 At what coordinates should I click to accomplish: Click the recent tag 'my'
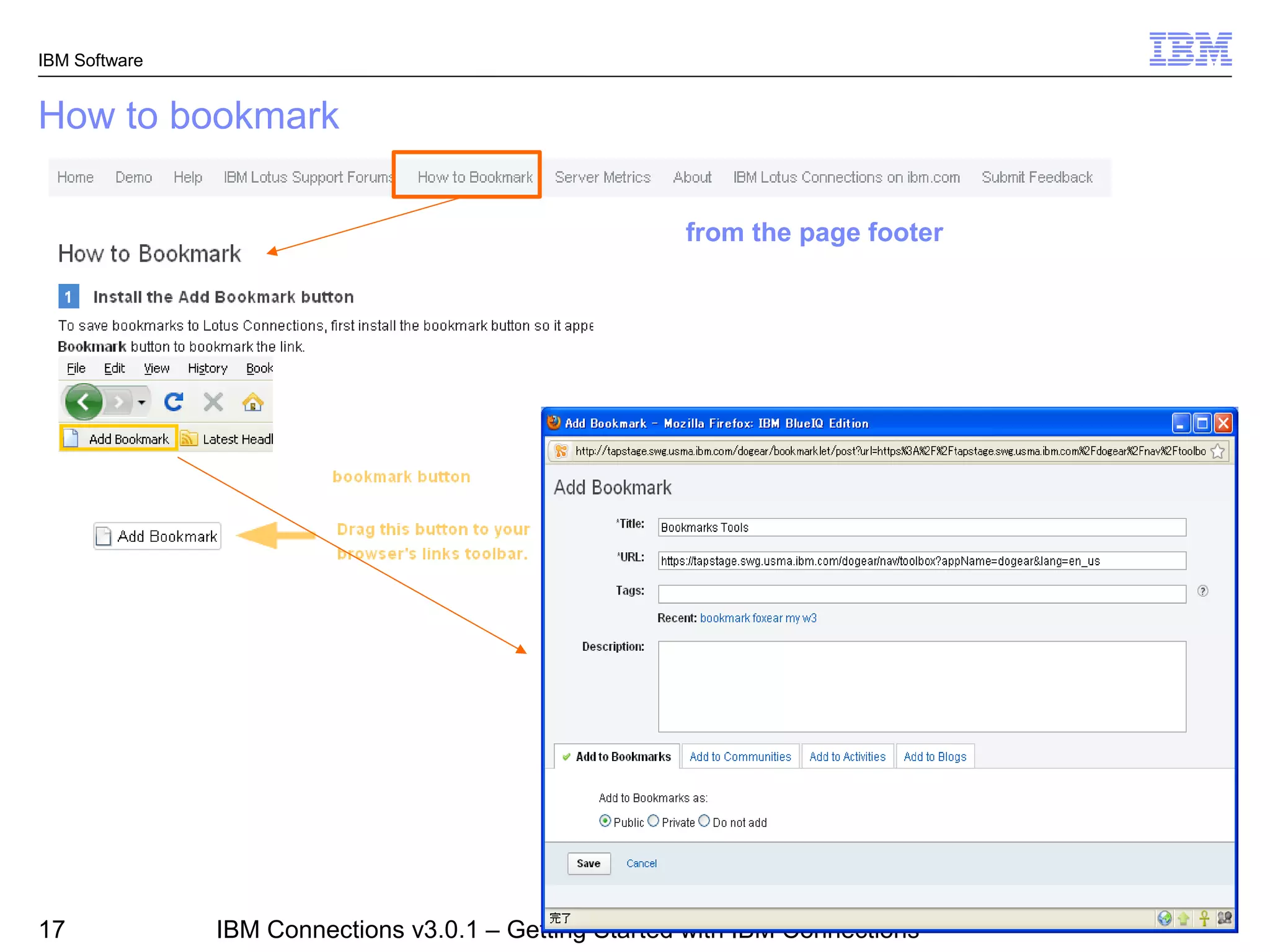coord(793,618)
